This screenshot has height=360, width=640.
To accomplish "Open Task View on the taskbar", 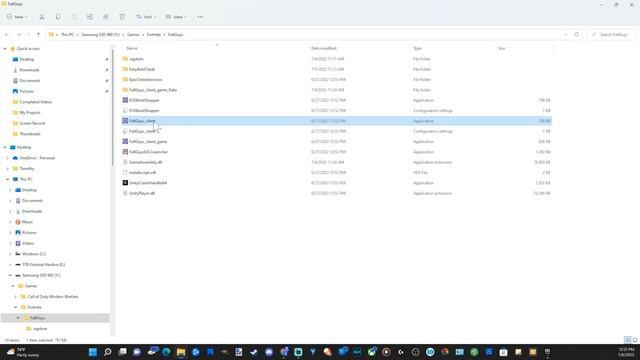I will 122,352.
